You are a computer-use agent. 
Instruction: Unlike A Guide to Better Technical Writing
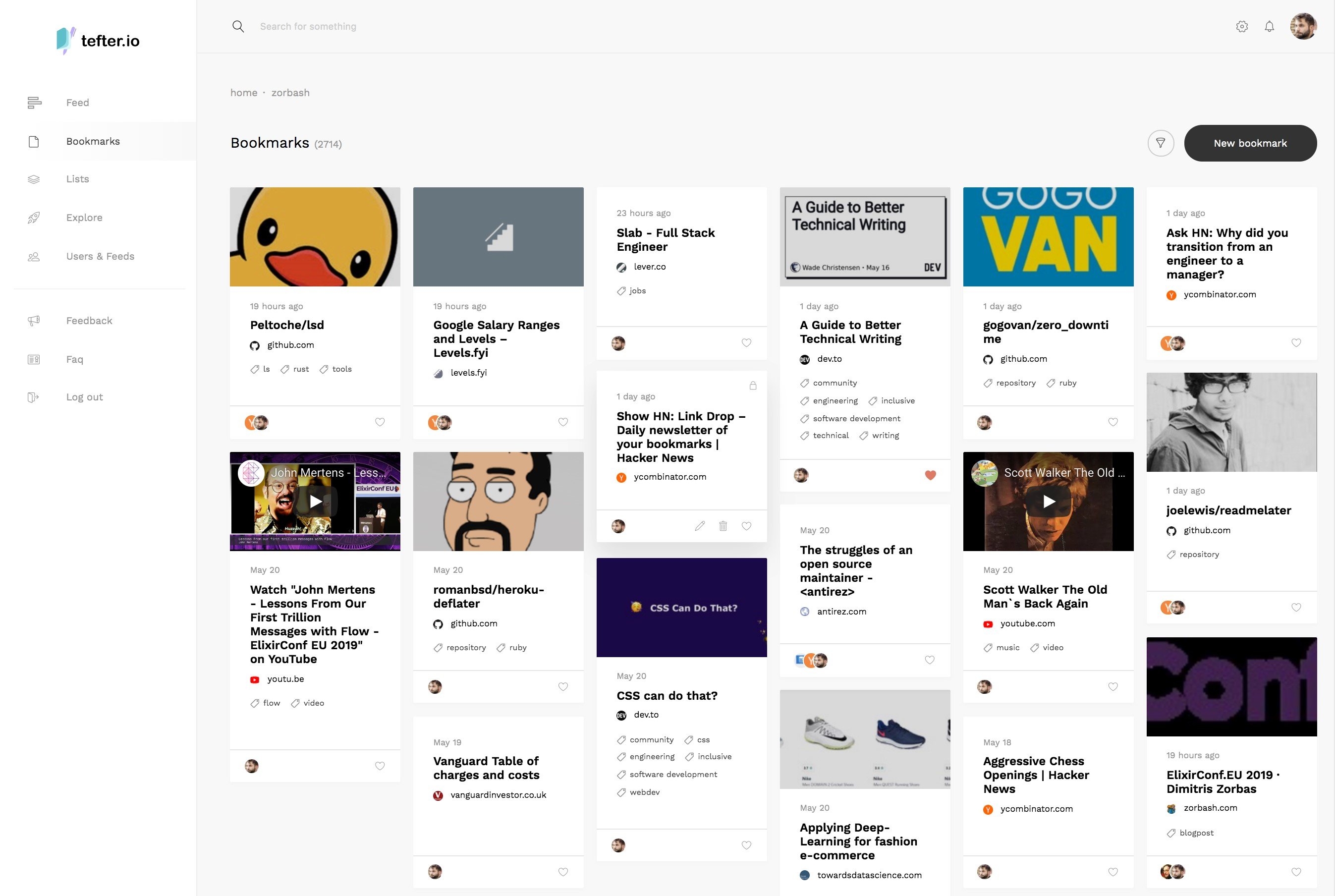931,475
